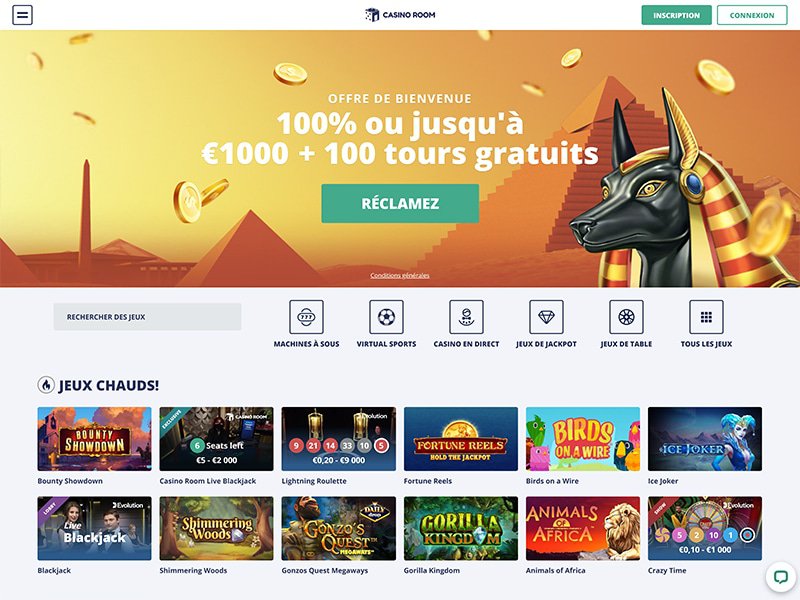Choose the Casino en direct dealer icon
Screen dimensions: 800x600
pos(466,317)
